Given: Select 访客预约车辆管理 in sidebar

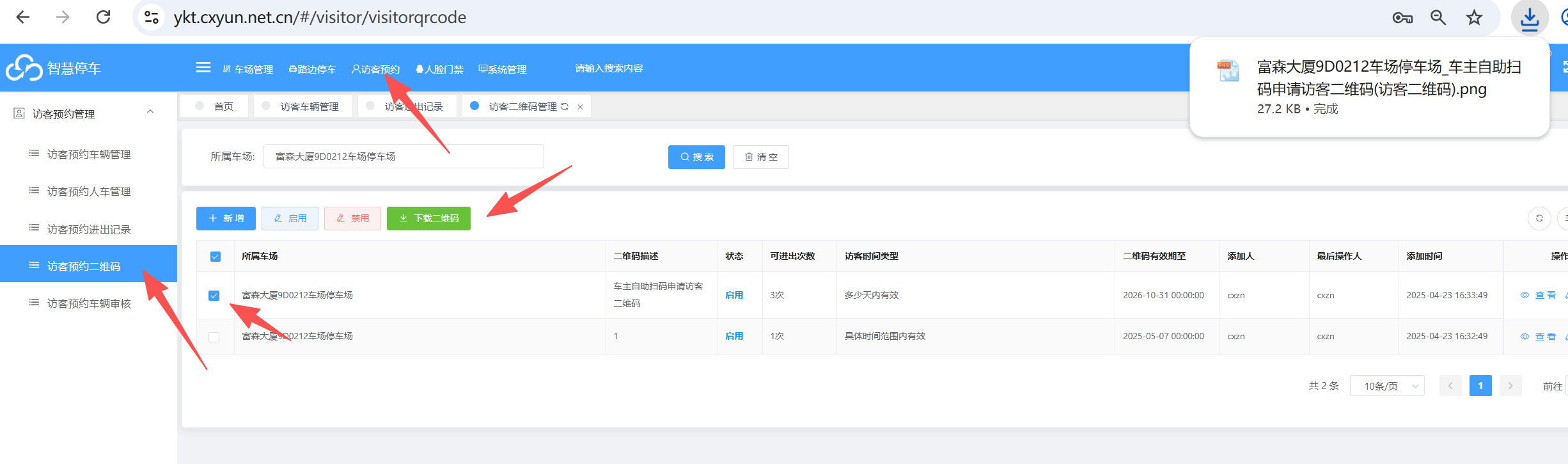Looking at the screenshot, I should (x=88, y=154).
